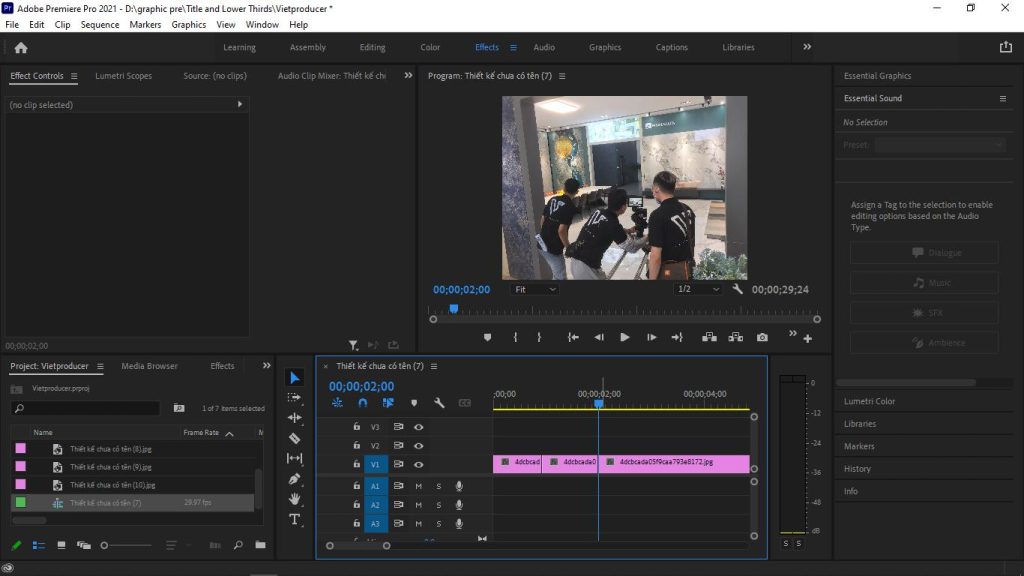This screenshot has height=576, width=1024.
Task: Open the 1/2 playback resolution dropdown
Action: click(x=698, y=289)
